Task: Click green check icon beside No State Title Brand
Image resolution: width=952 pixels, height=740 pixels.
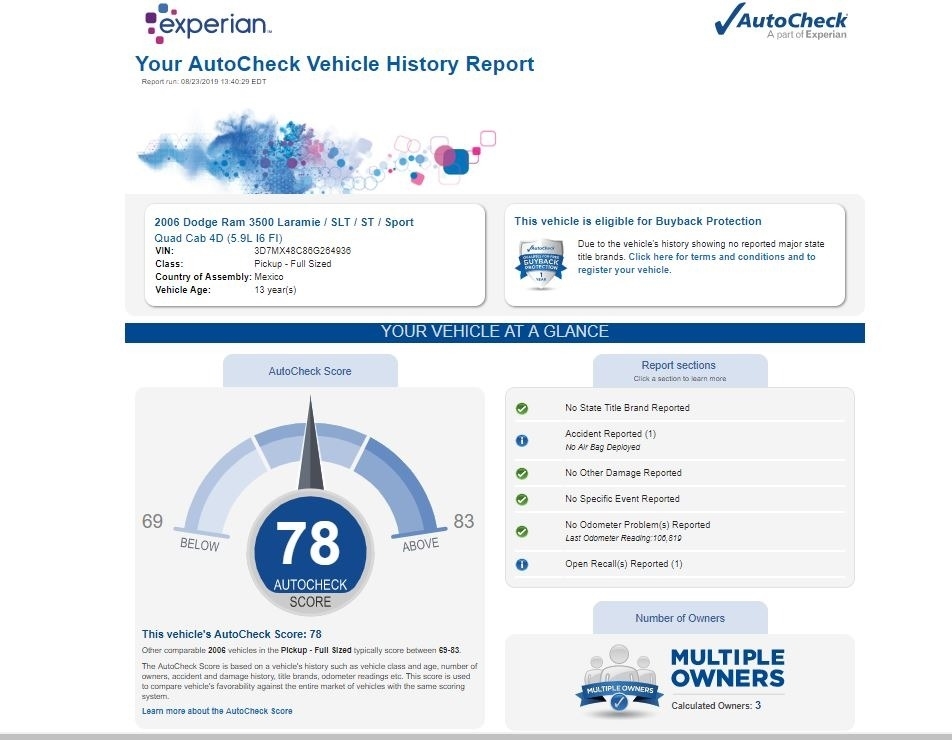Action: 521,408
